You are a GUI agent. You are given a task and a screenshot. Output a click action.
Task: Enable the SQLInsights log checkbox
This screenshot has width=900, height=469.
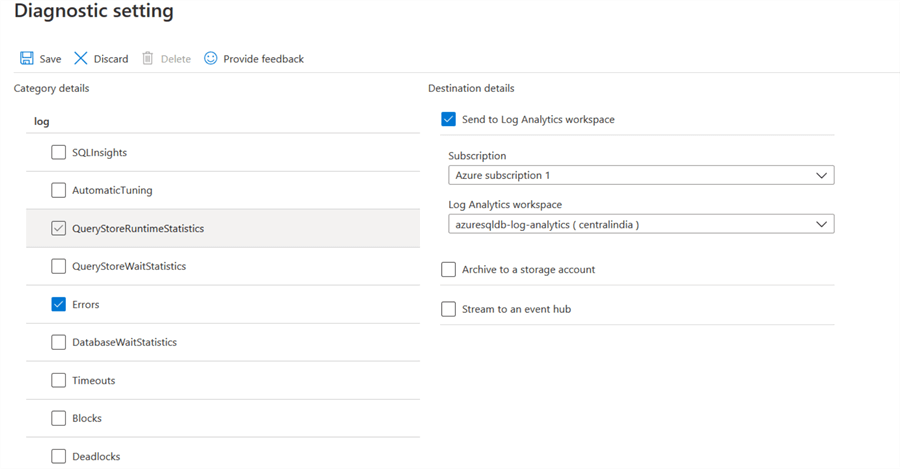click(59, 153)
